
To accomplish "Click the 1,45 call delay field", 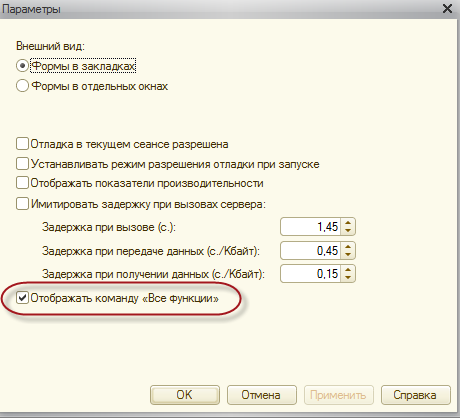I will coord(311,227).
